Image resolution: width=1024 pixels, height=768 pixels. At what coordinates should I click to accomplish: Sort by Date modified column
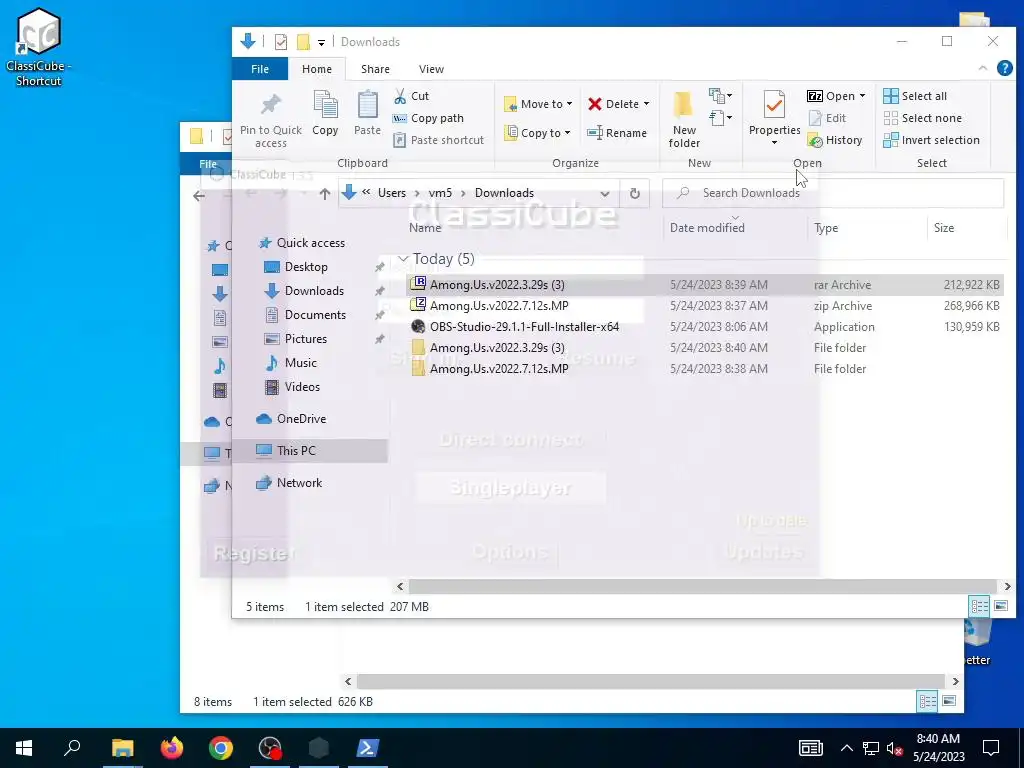tap(707, 228)
